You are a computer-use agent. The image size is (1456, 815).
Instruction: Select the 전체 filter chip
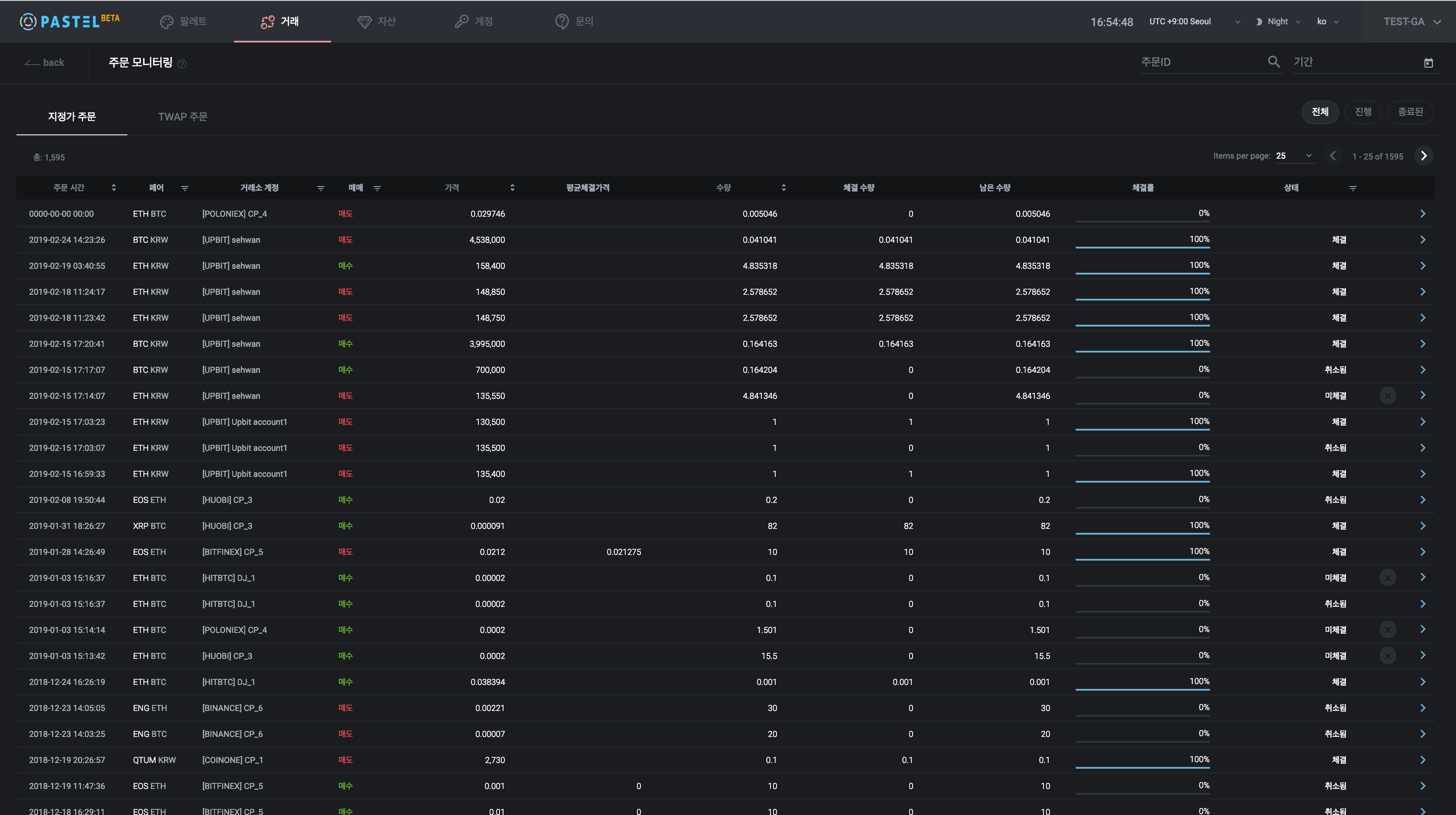tap(1320, 112)
